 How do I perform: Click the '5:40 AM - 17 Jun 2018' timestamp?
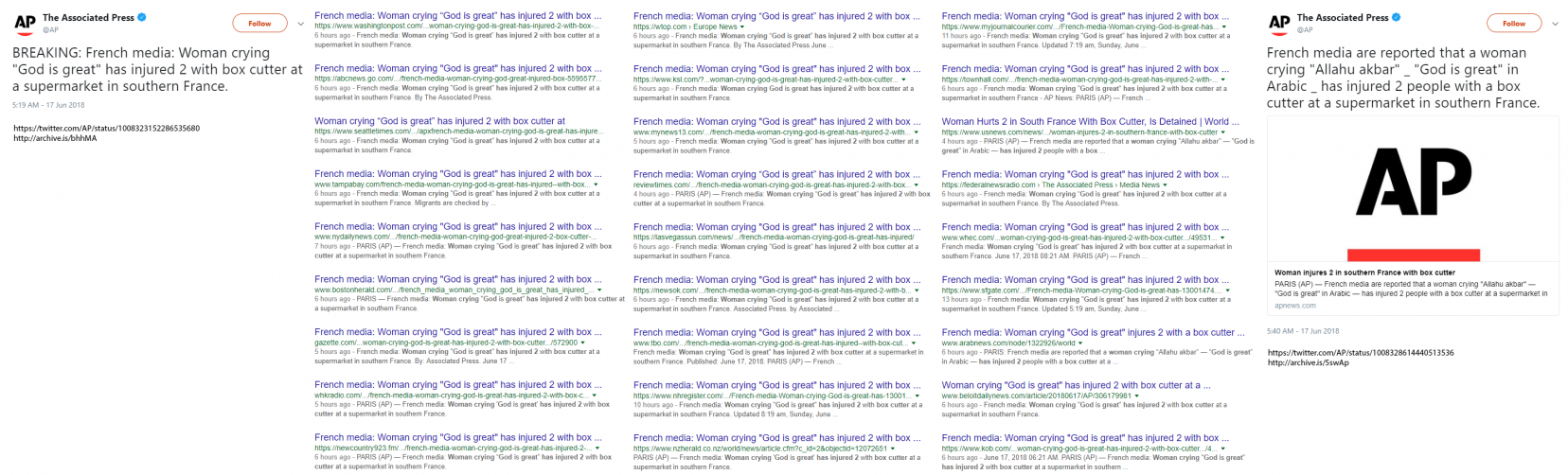tap(1303, 331)
